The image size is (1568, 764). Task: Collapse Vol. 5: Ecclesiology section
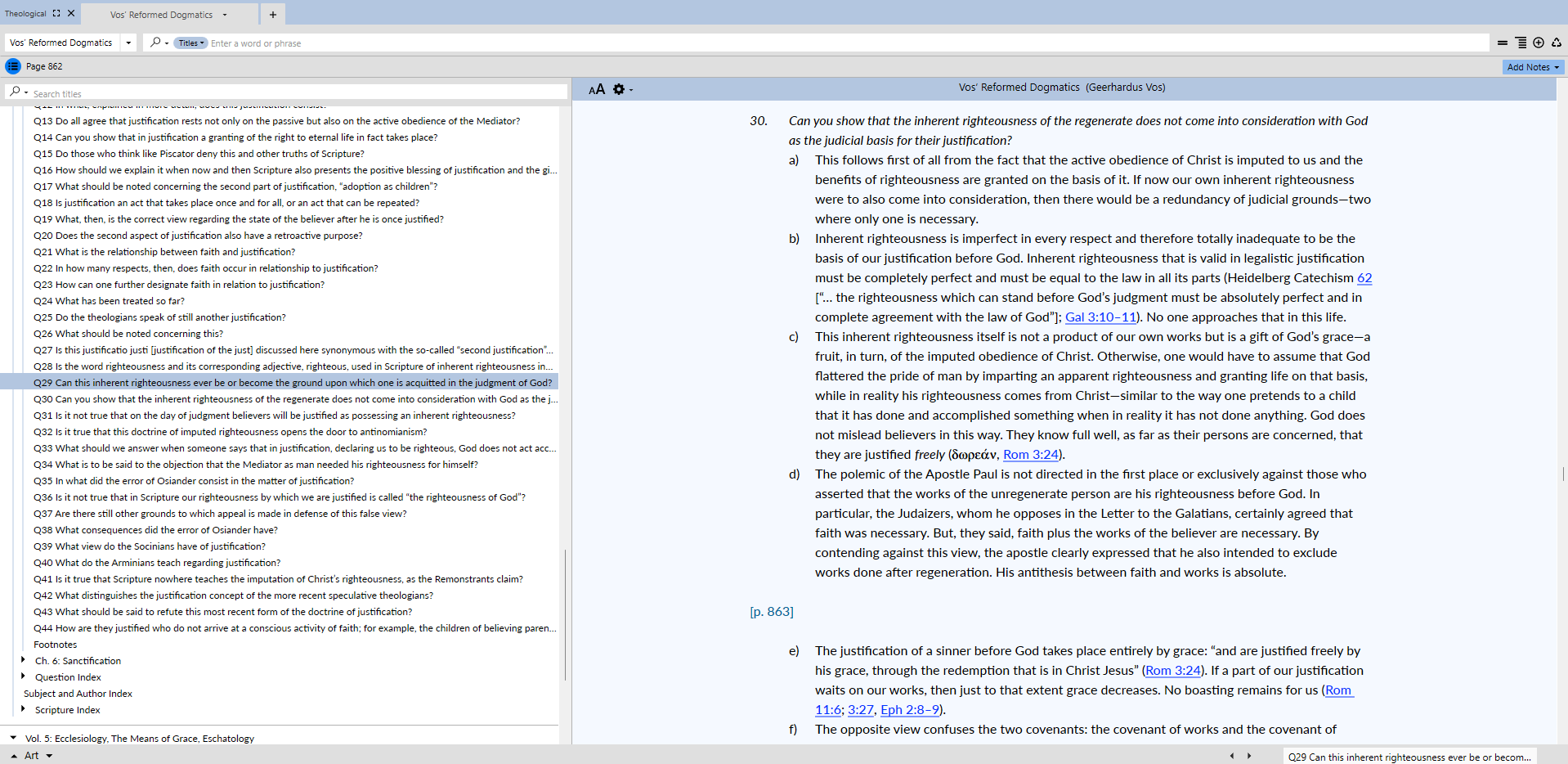(x=13, y=738)
